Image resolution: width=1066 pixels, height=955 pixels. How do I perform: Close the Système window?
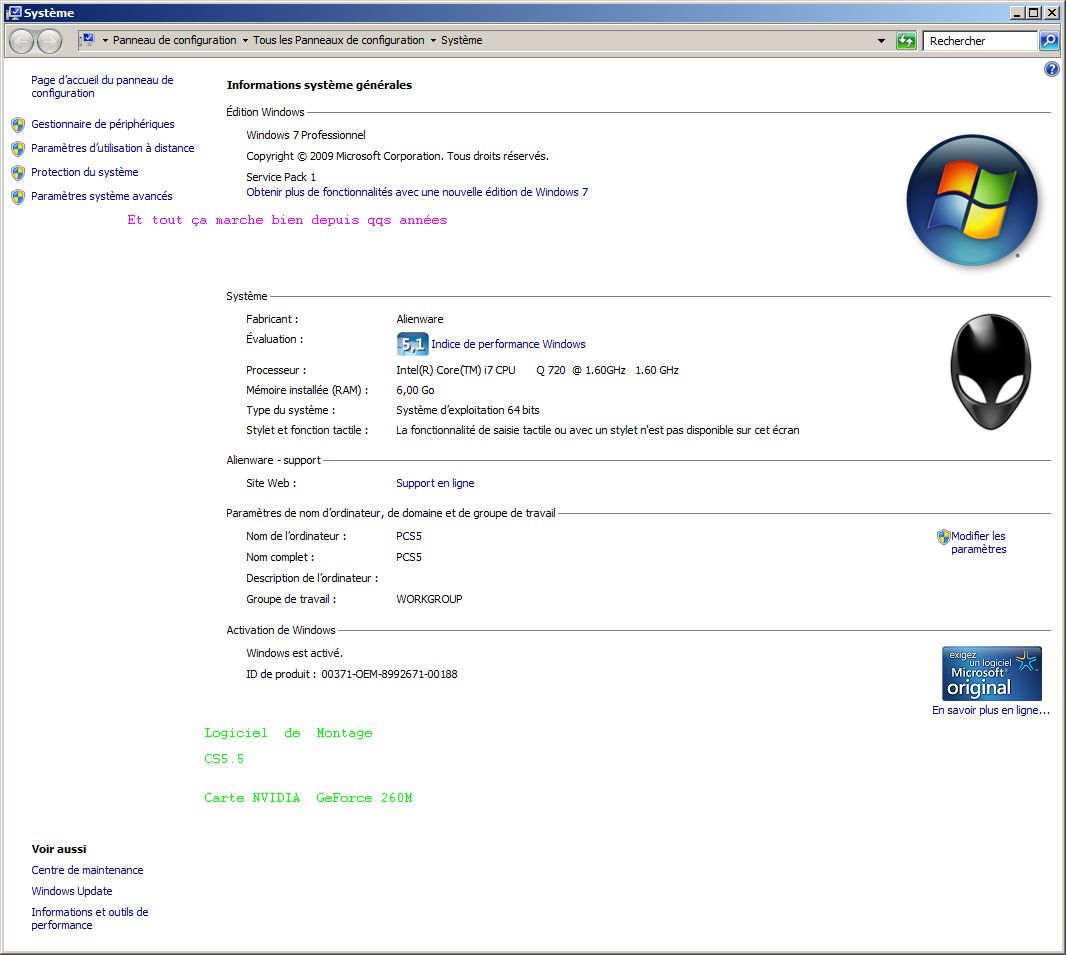click(1050, 12)
